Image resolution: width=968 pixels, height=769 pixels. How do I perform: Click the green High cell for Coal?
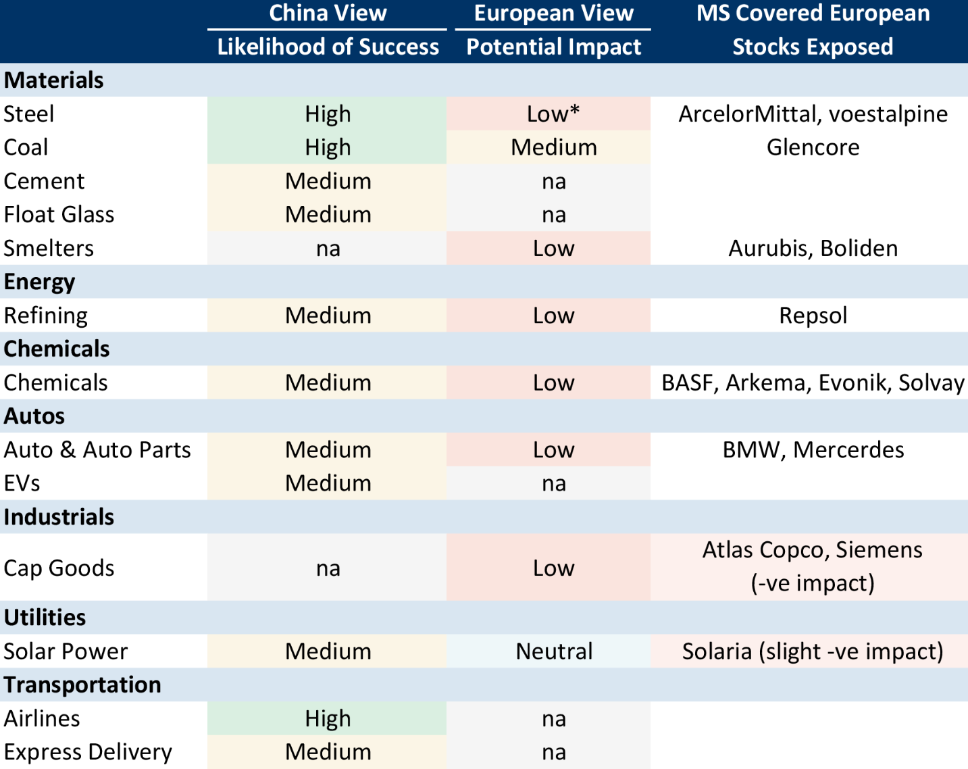tap(327, 148)
